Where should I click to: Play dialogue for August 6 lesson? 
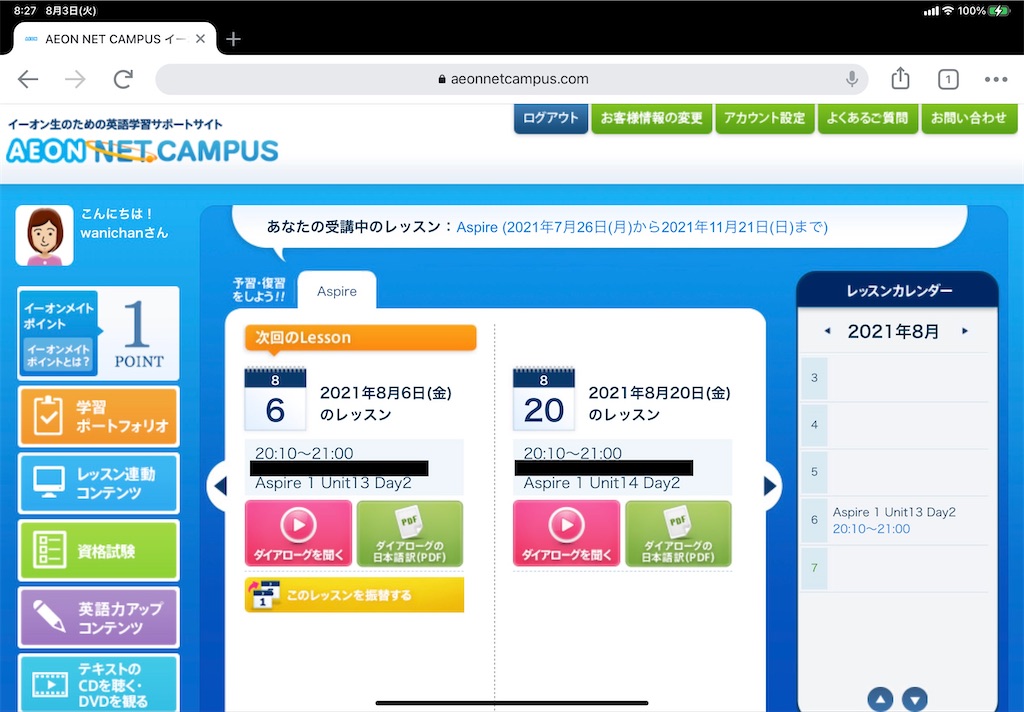coord(298,534)
